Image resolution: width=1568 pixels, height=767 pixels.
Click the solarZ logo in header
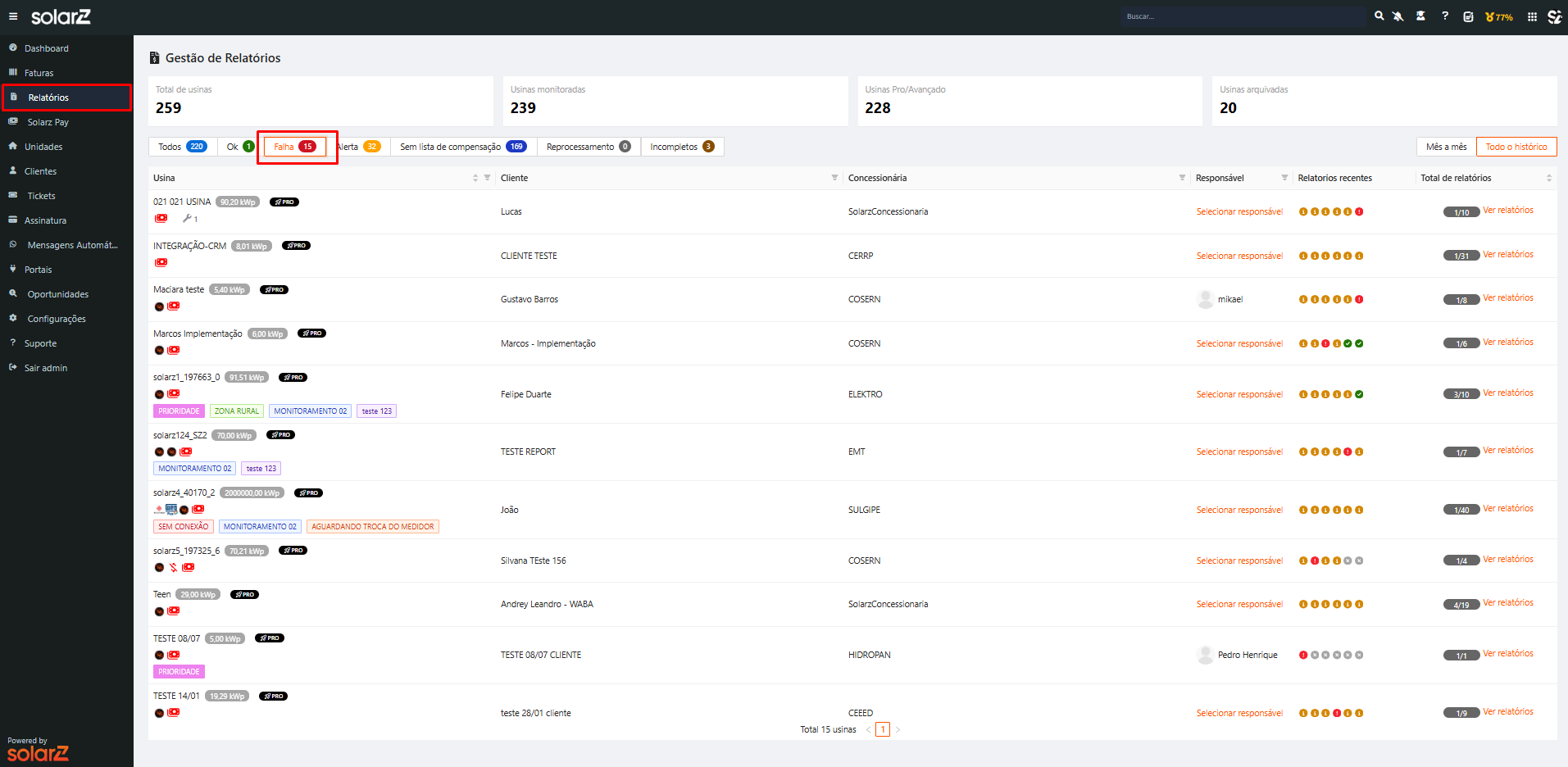pyautogui.click(x=61, y=16)
